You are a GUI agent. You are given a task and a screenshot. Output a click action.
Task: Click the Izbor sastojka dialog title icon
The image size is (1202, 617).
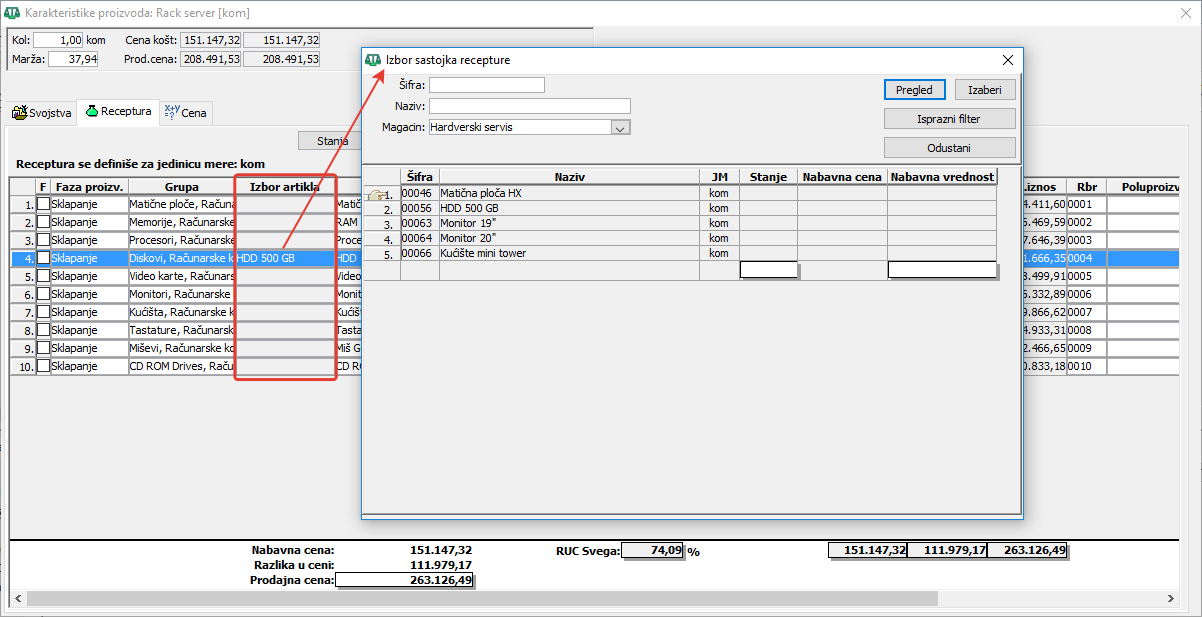(373, 60)
